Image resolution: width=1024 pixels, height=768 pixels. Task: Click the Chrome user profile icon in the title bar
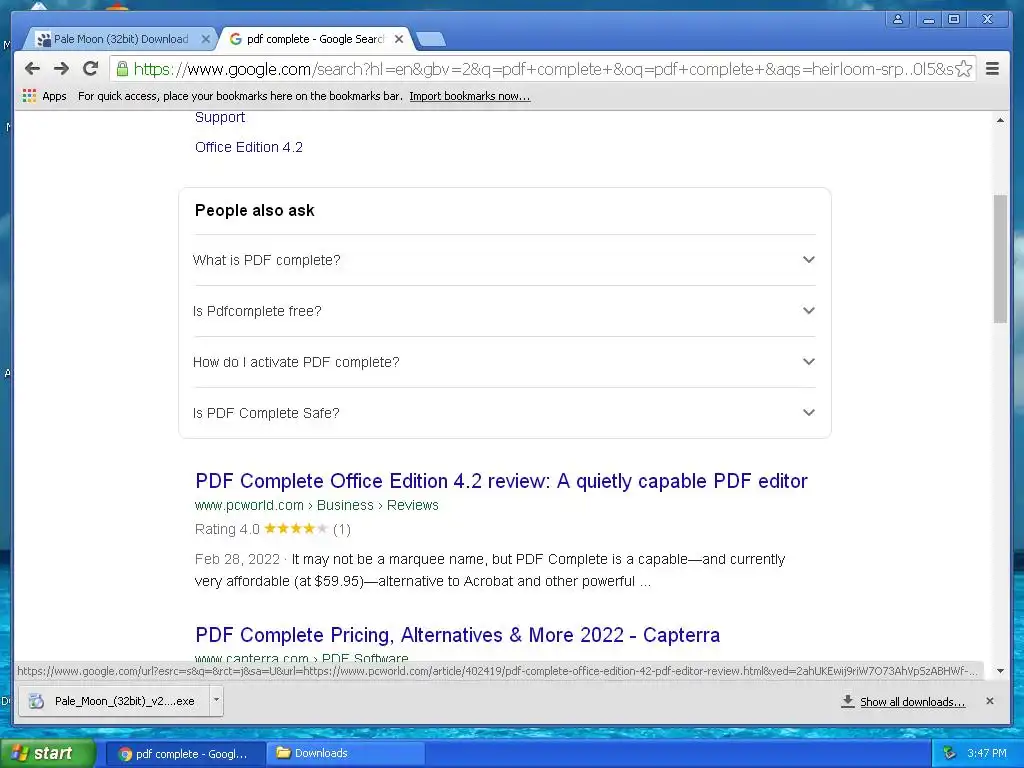pyautogui.click(x=898, y=19)
